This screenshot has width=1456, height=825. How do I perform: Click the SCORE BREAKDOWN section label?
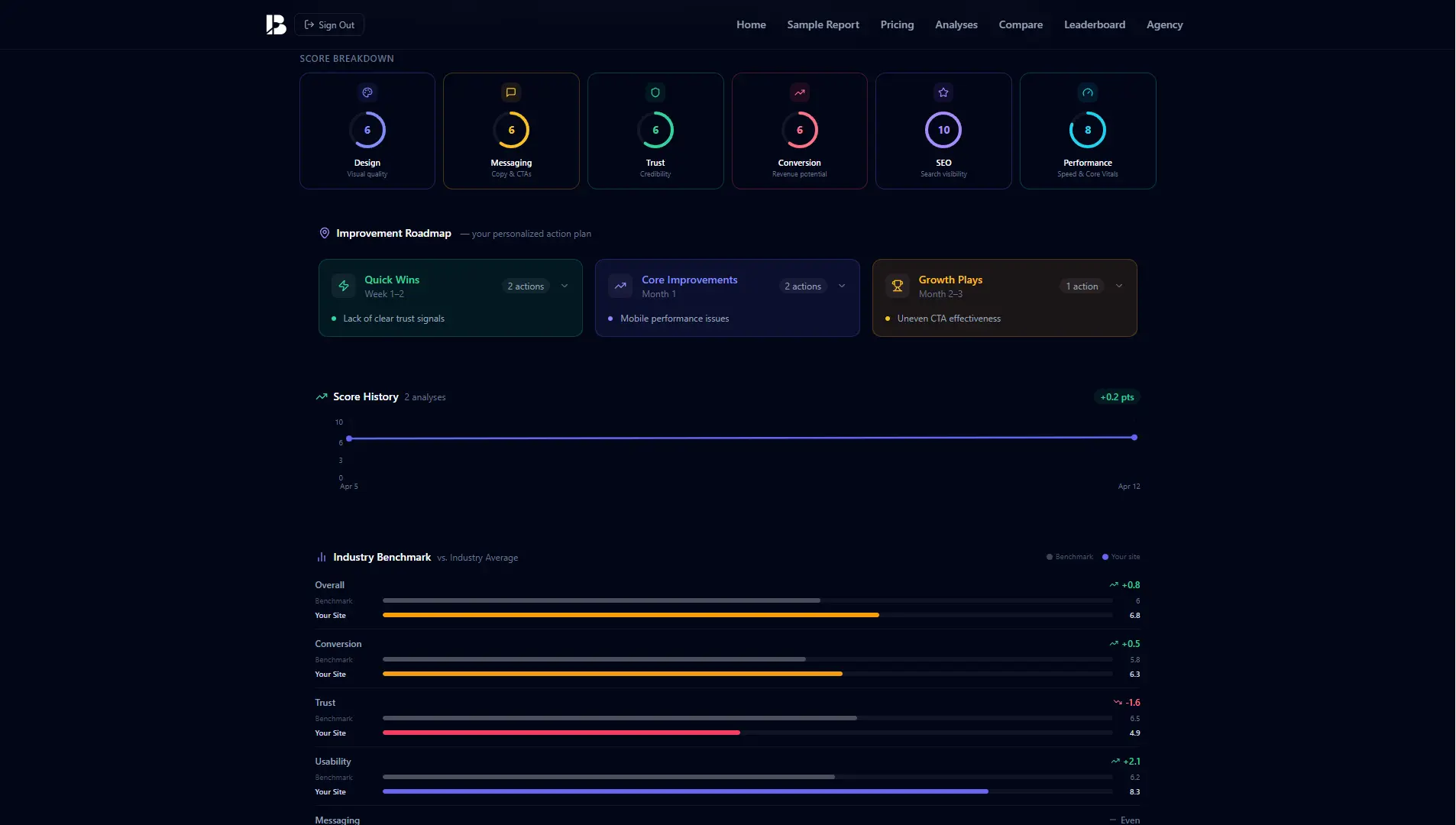pyautogui.click(x=347, y=59)
